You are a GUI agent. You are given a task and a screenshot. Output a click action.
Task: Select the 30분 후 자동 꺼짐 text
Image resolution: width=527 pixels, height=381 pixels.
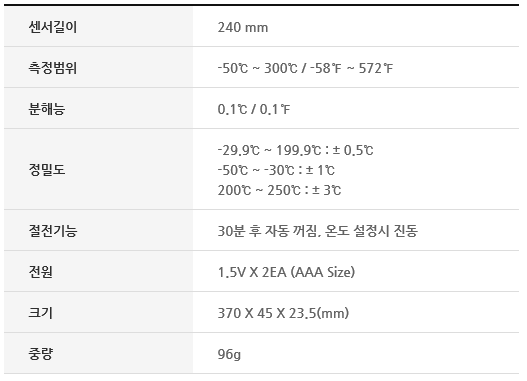[x=267, y=231]
